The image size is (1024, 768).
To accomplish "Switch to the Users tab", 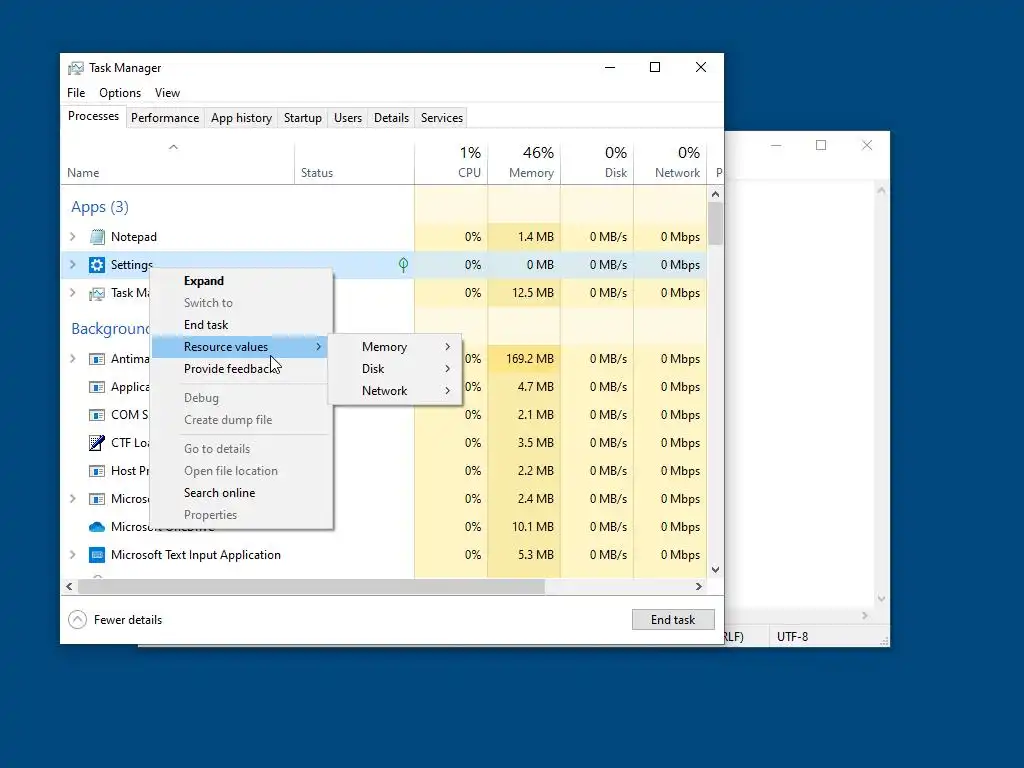I will pos(347,118).
